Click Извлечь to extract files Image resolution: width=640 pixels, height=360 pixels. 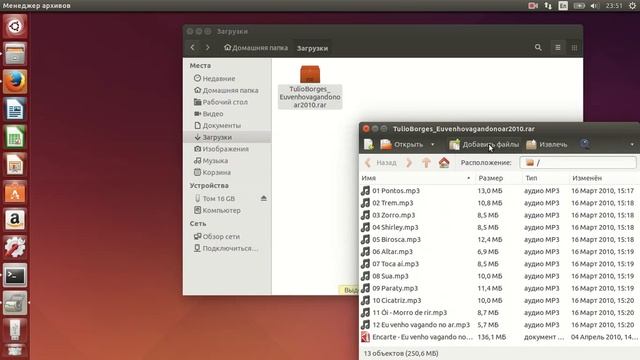pyautogui.click(x=547, y=144)
